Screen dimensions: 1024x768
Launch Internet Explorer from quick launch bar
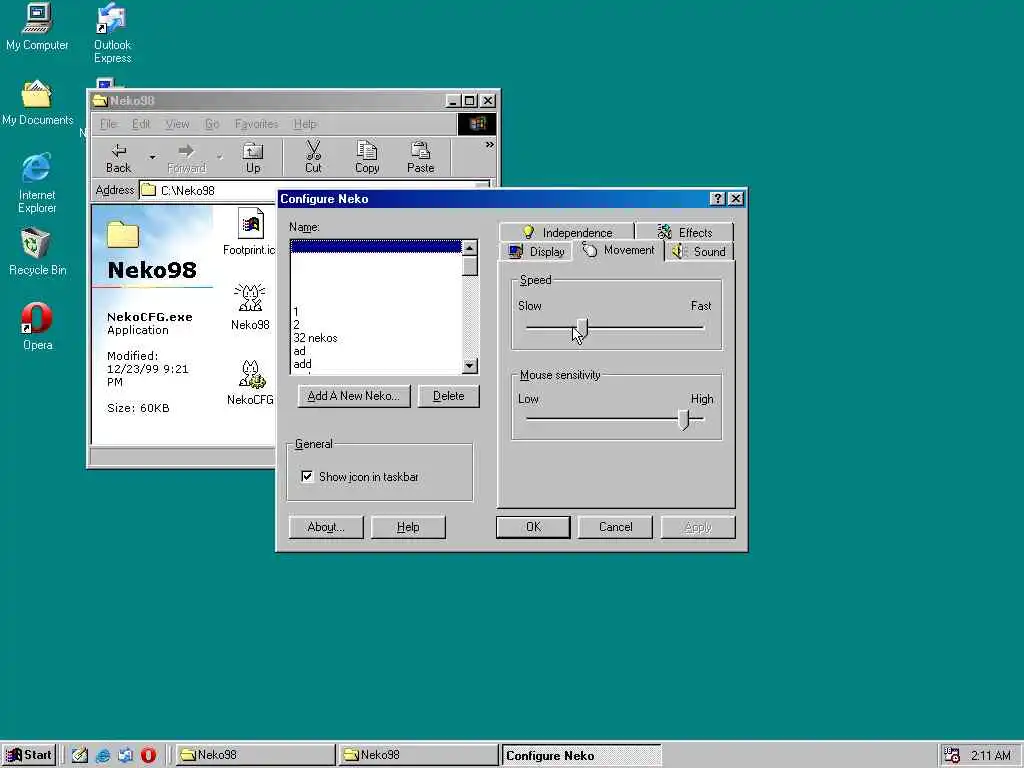(103, 755)
